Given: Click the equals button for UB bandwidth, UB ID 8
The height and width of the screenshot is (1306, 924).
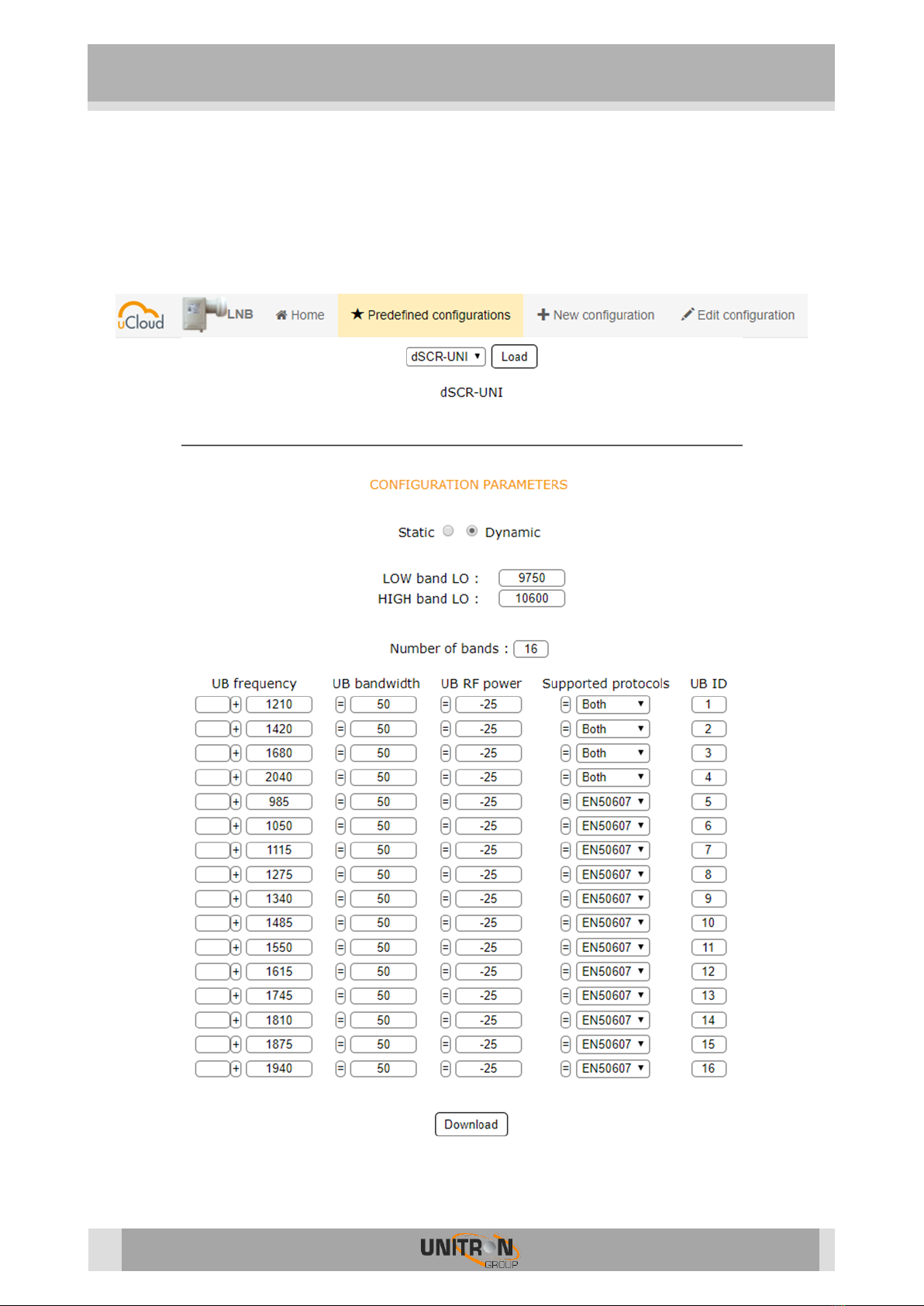Looking at the screenshot, I should [x=340, y=875].
